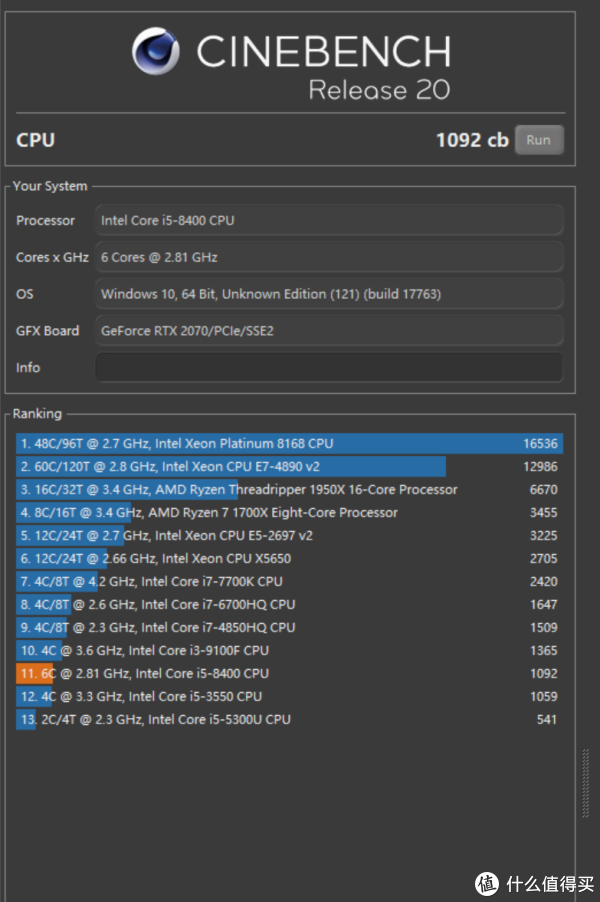Select ranking row Xeon CPU E7-4890 v2
The height and width of the screenshot is (902, 600).
(289, 467)
